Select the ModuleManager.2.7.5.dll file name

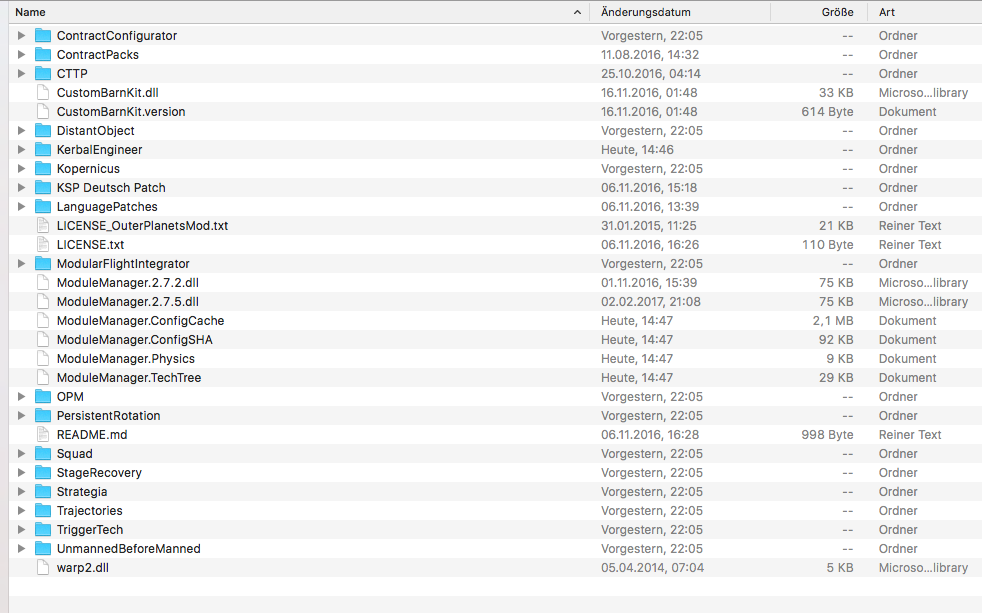pos(127,301)
